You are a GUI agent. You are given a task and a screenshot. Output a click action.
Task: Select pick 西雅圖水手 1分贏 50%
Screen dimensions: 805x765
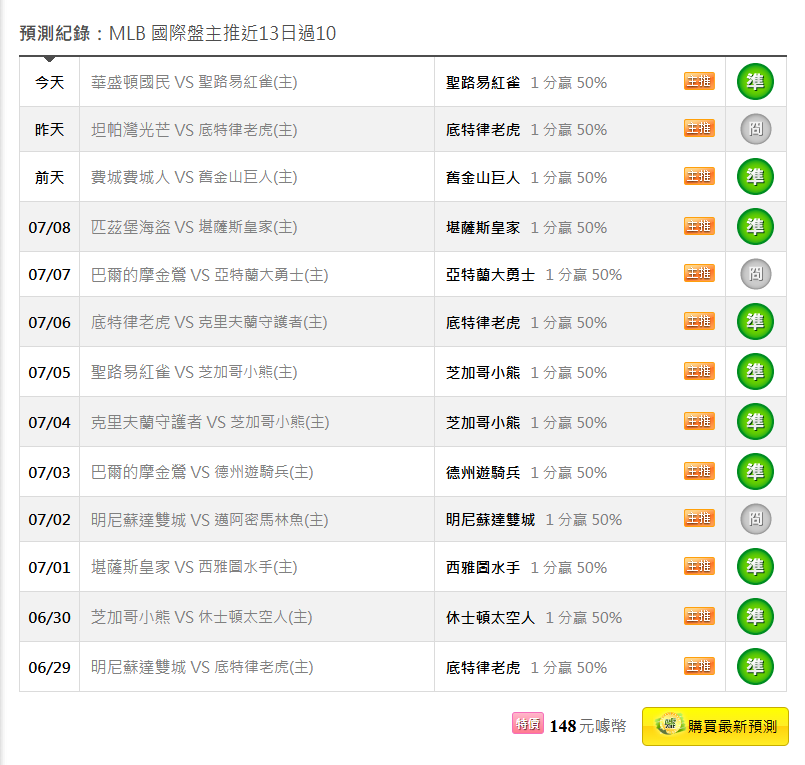(x=526, y=567)
